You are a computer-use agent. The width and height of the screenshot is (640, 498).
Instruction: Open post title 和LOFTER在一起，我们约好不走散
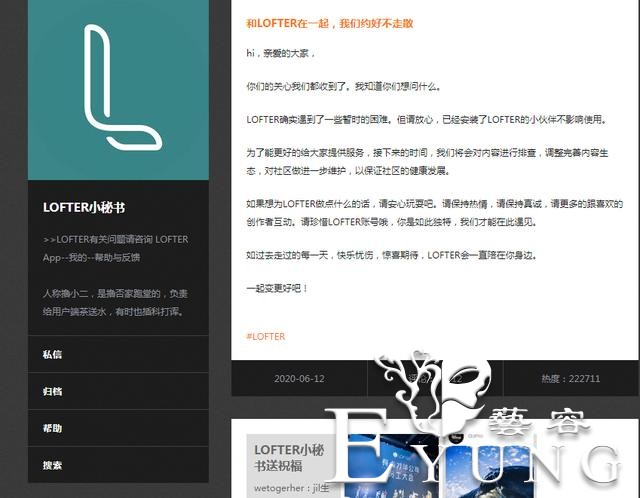(x=330, y=23)
